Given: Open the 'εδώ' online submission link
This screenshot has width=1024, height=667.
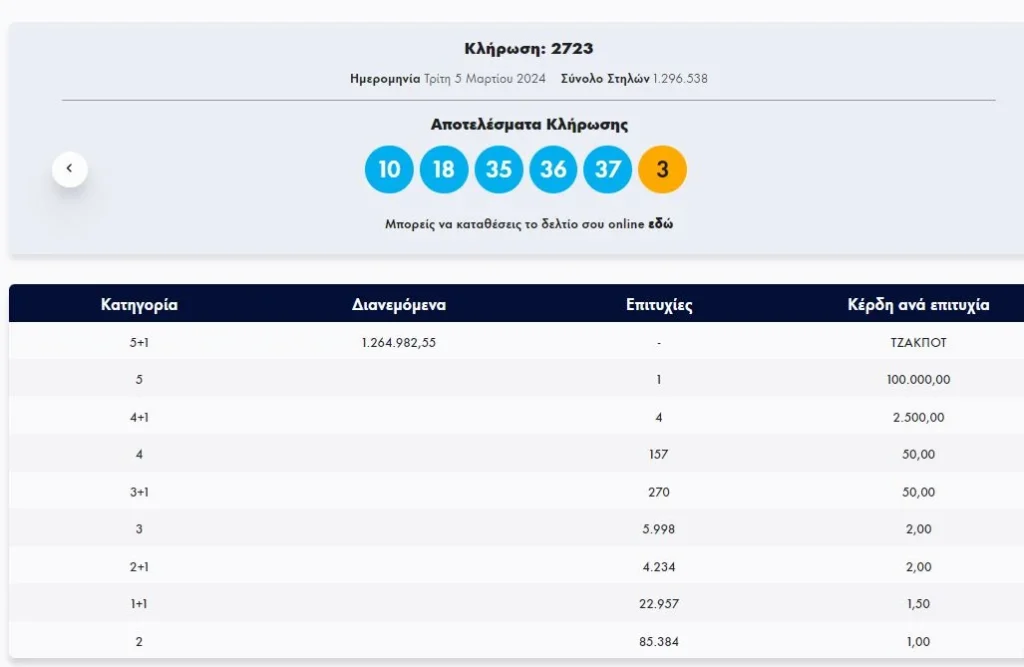Looking at the screenshot, I should click(660, 224).
